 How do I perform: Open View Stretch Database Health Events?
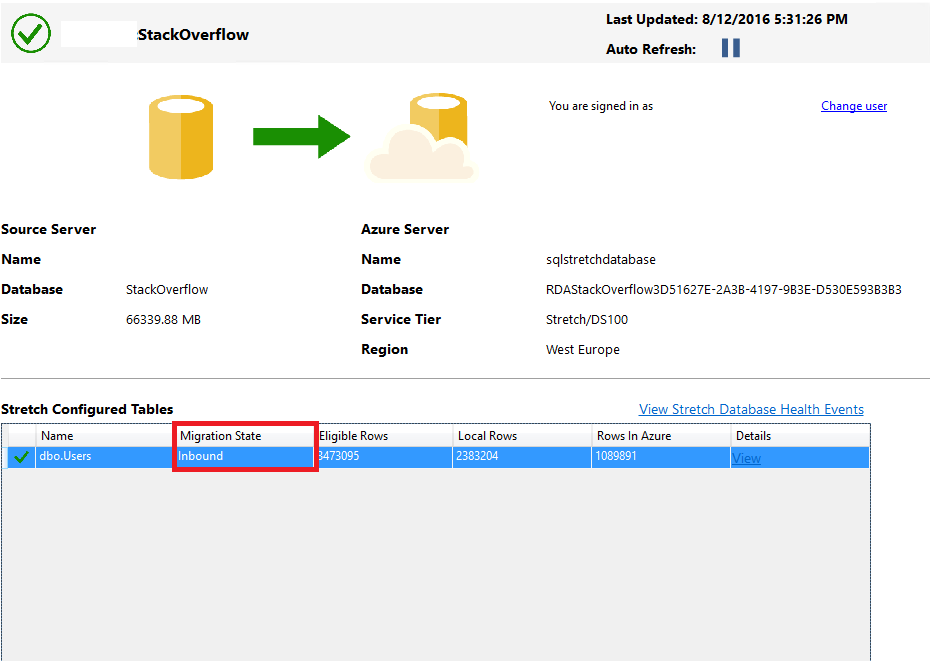[x=751, y=409]
